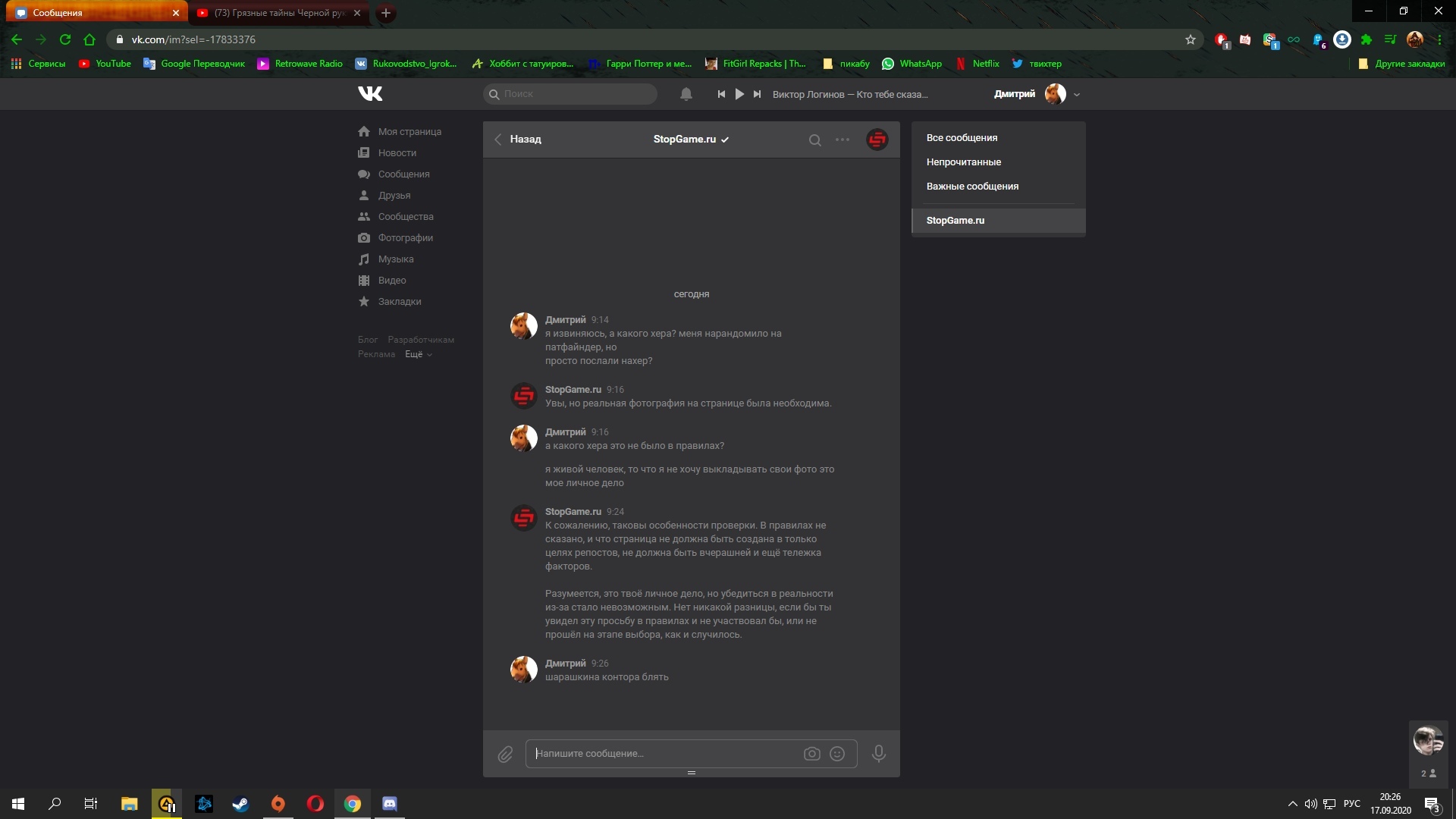Viewport: 1456px width, 819px height.
Task: Click the next track button in music player
Action: coord(758,94)
